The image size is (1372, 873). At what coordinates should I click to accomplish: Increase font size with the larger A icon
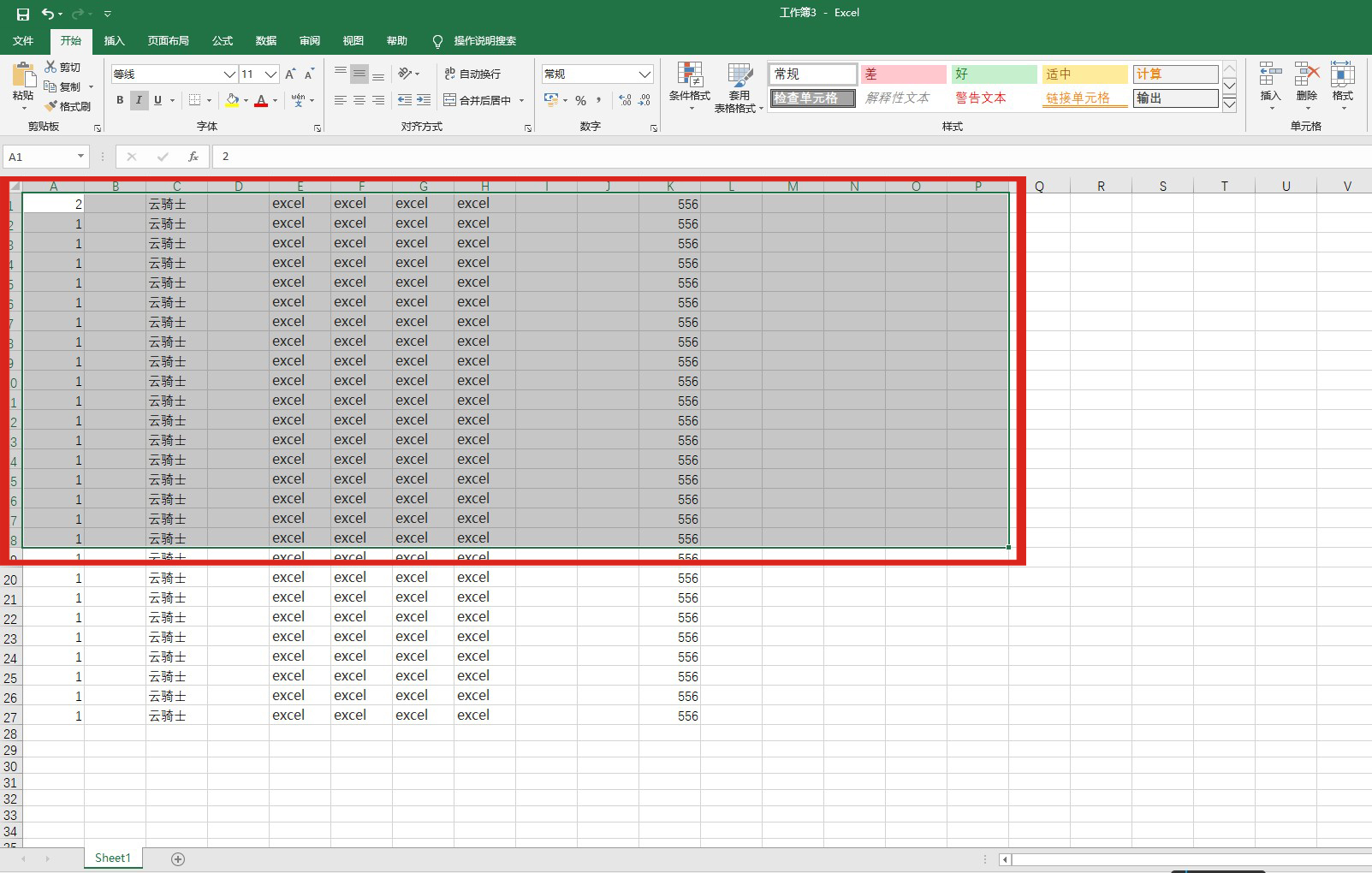[x=290, y=74]
